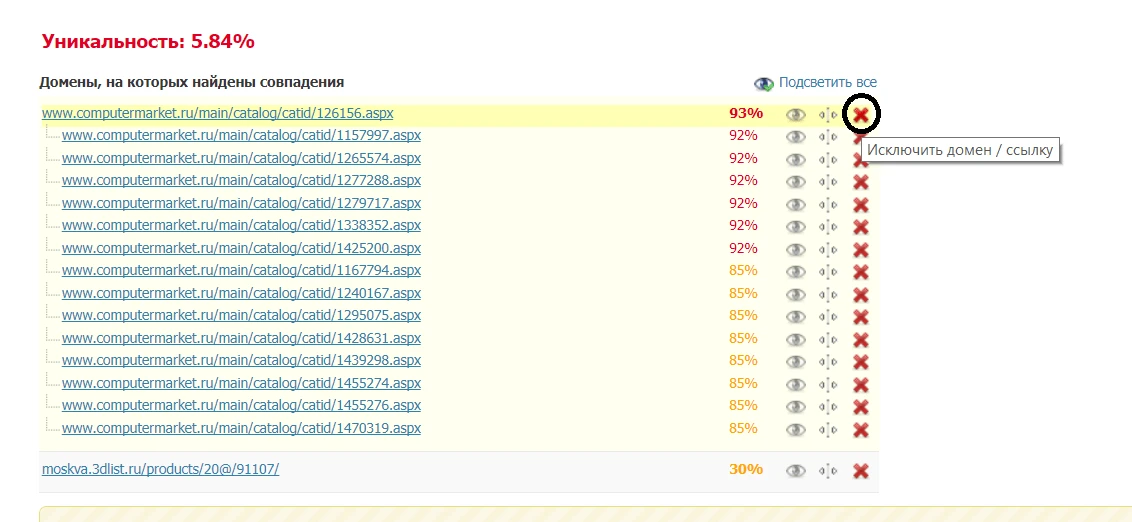
Task: Open compare icon on catid/1338352 row
Action: 828,227
